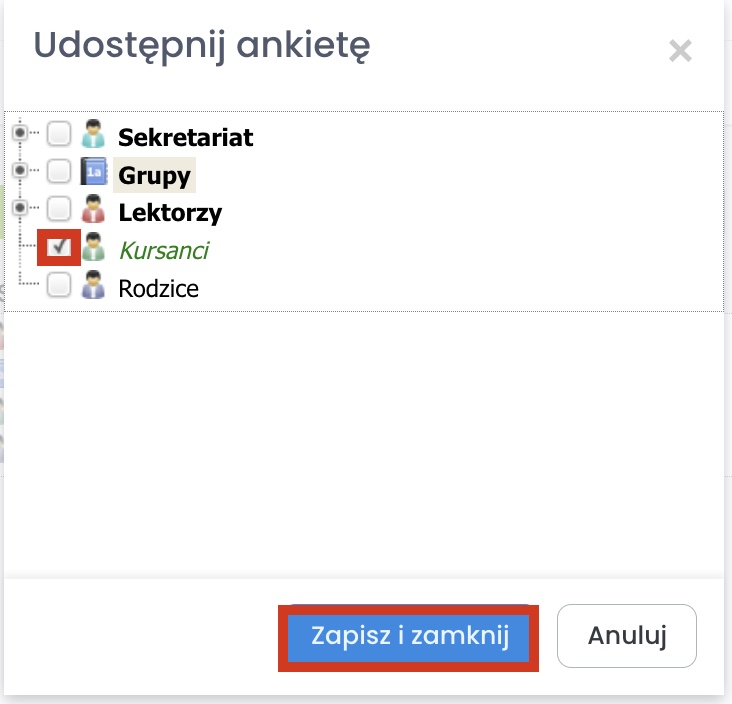Expand the Grupy tree node
732x704 pixels.
pyautogui.click(x=19, y=171)
